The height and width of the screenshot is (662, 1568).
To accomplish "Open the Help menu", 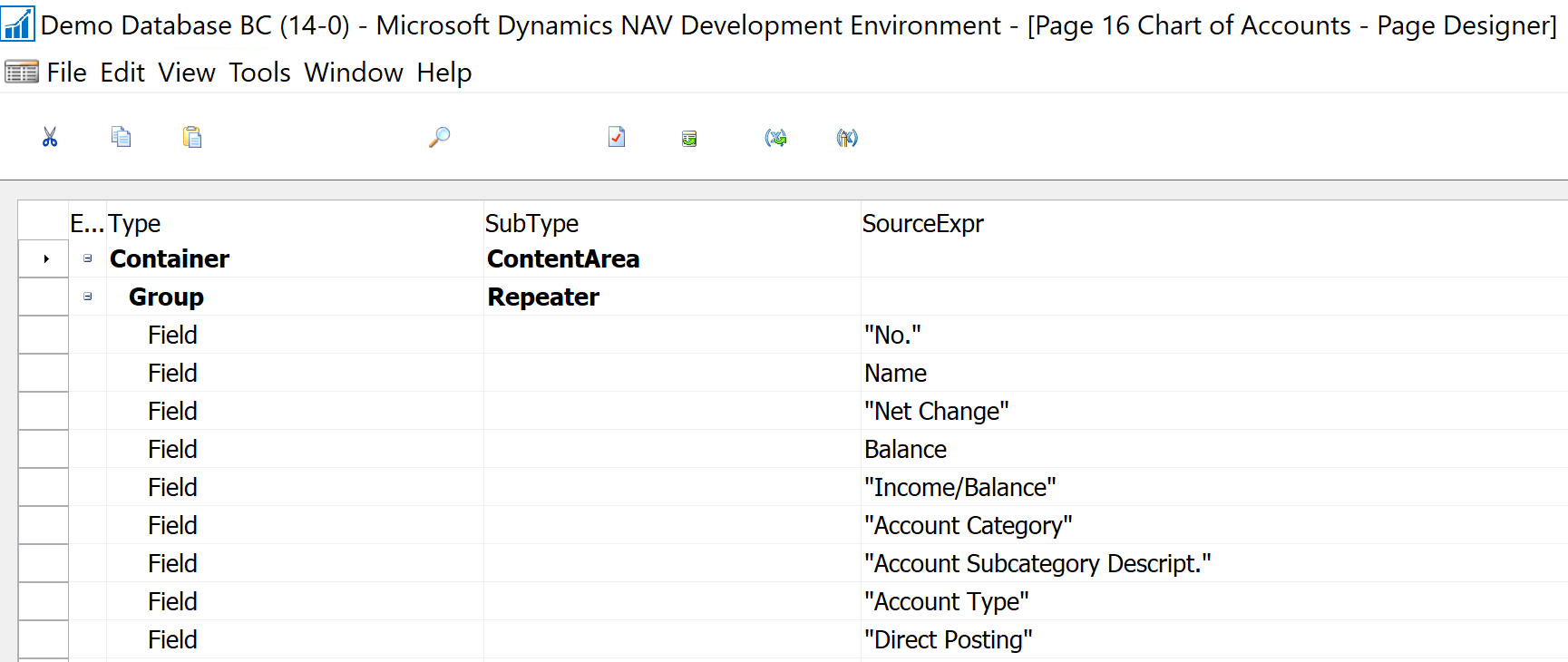I will point(444,72).
